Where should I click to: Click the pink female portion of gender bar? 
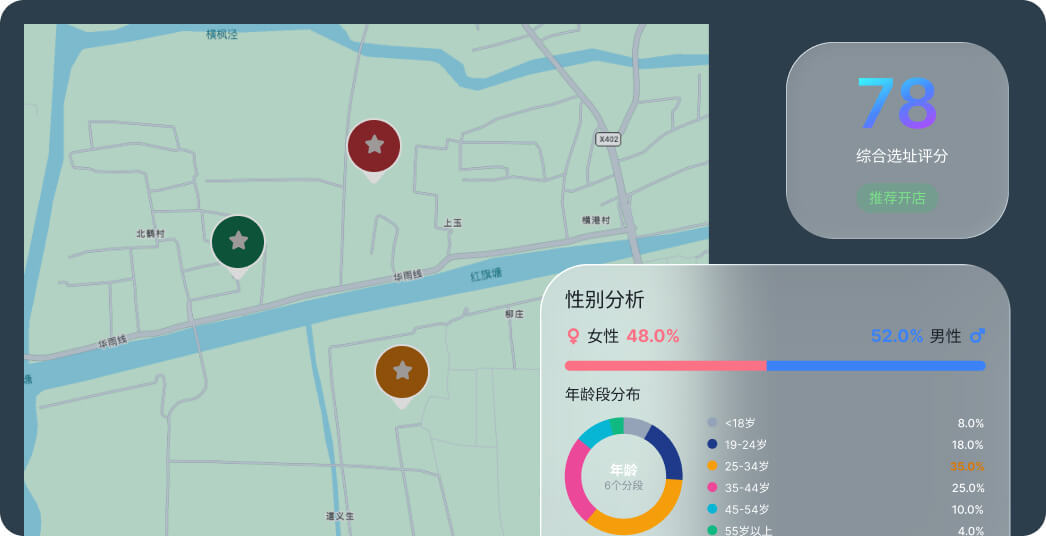pyautogui.click(x=665, y=366)
